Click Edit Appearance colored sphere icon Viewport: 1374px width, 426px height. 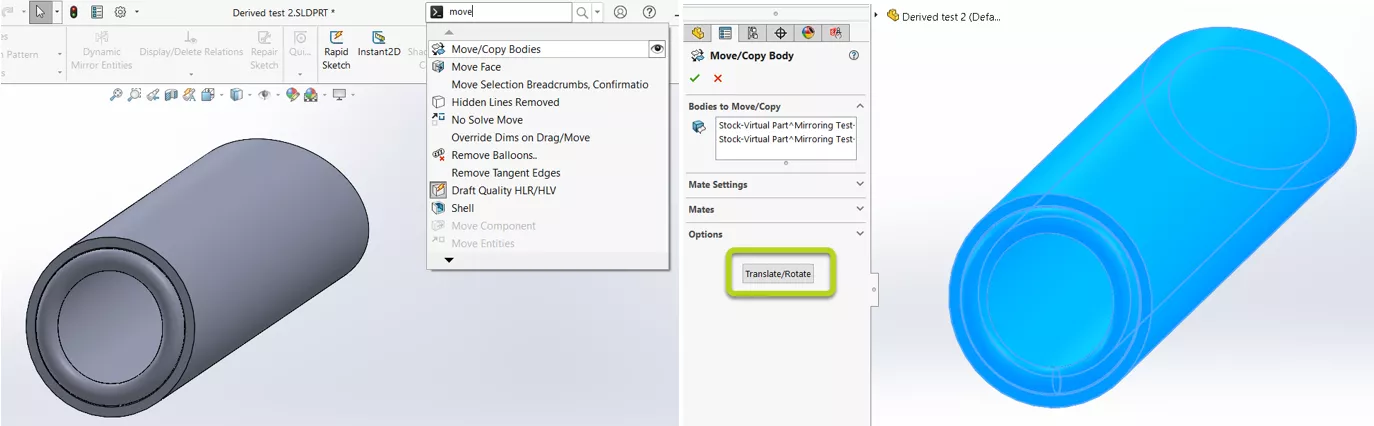pyautogui.click(x=292, y=95)
